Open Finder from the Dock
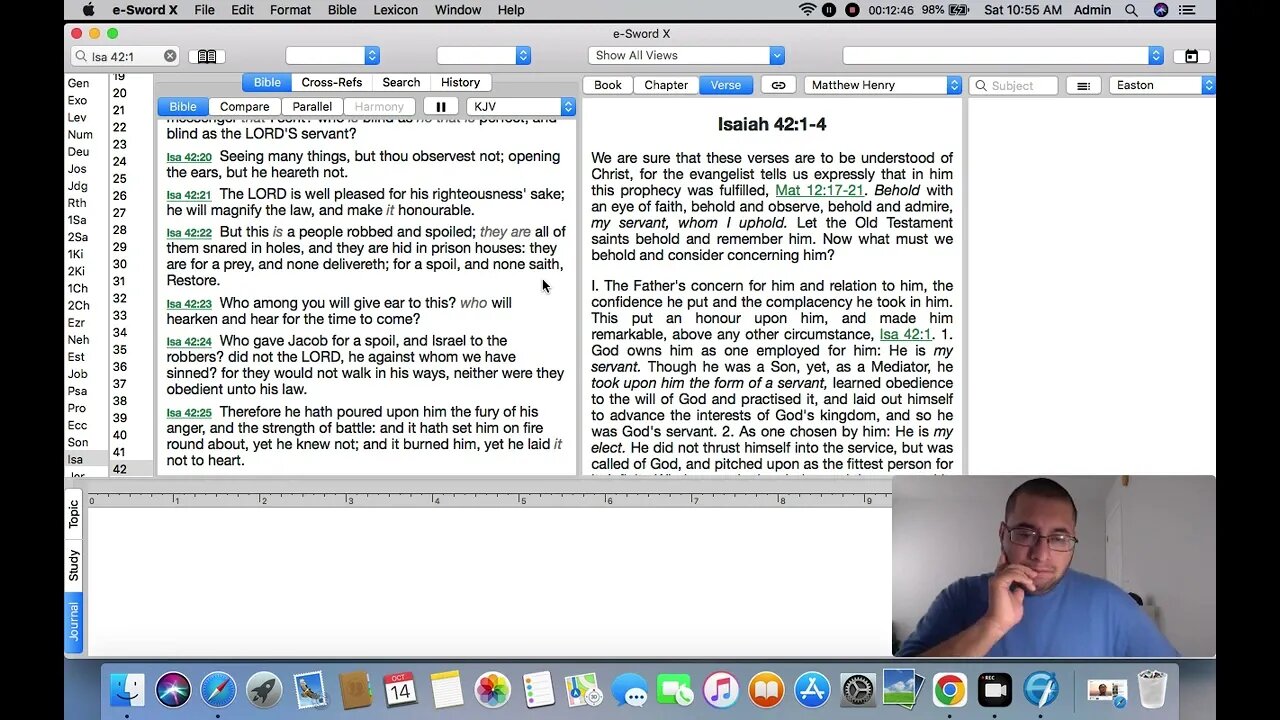The image size is (1280, 720). pyautogui.click(x=127, y=690)
